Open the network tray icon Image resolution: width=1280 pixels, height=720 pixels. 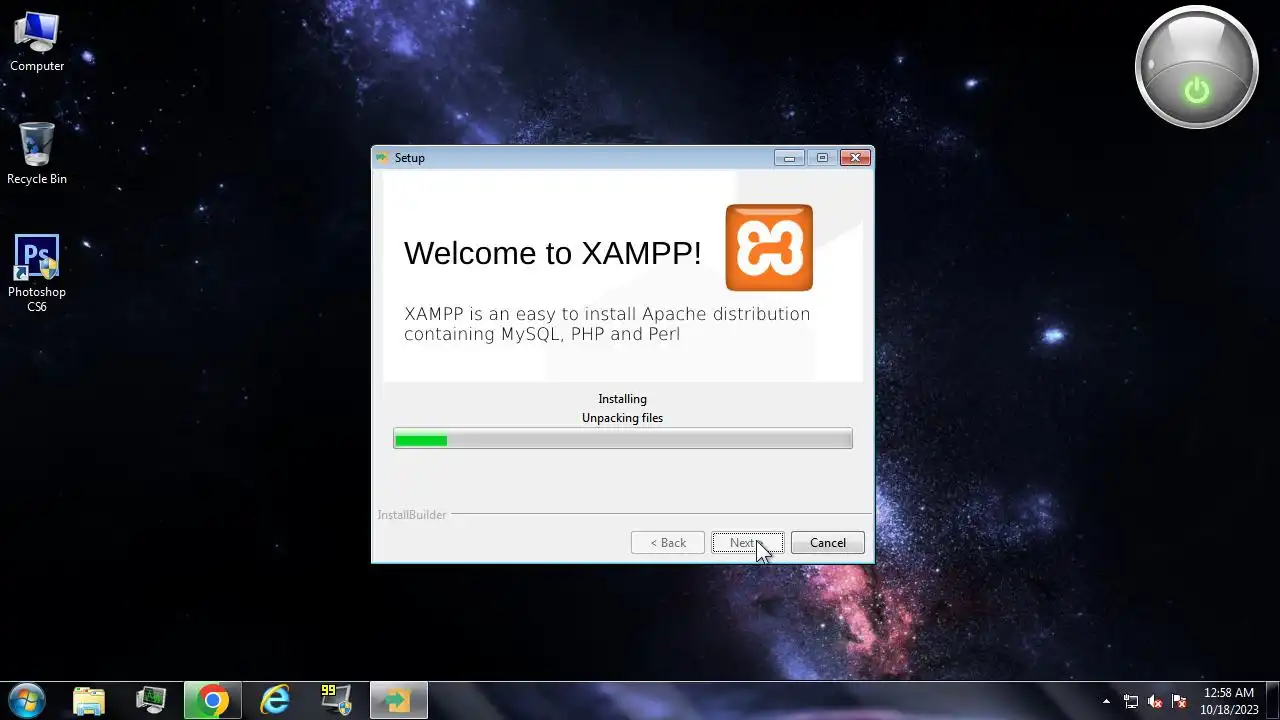[1131, 701]
